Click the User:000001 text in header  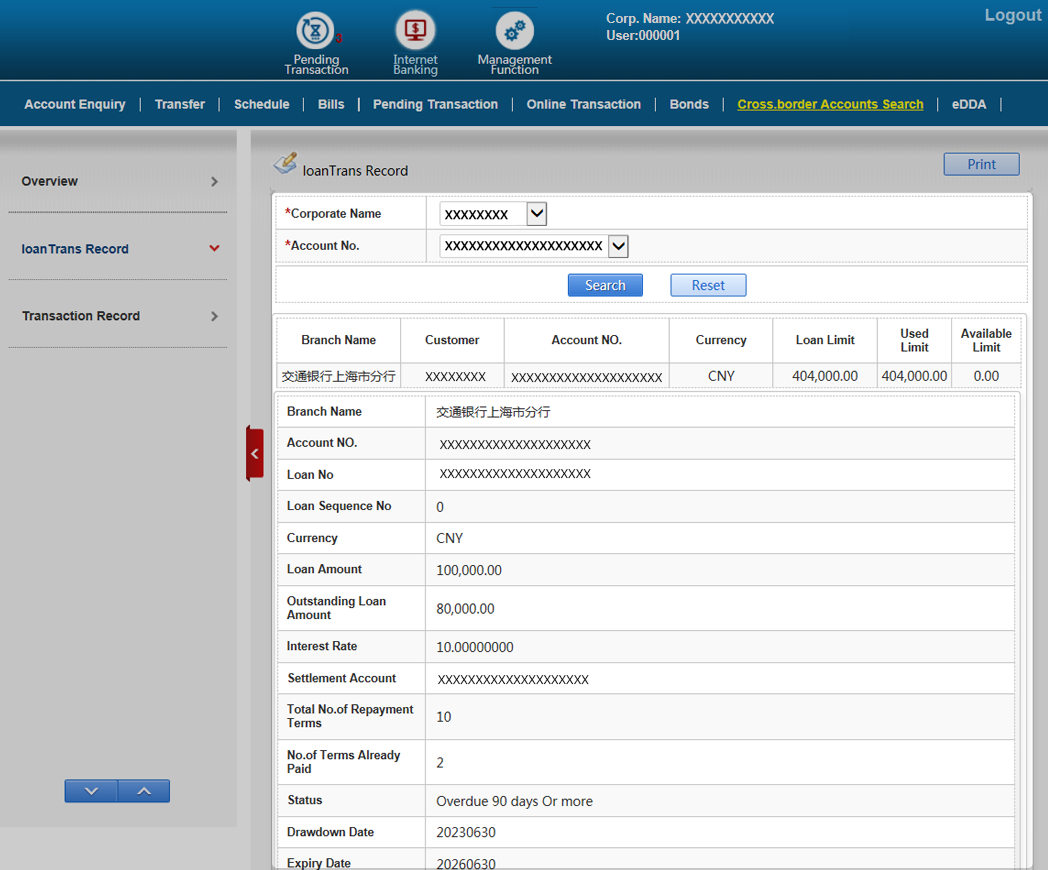[643, 36]
